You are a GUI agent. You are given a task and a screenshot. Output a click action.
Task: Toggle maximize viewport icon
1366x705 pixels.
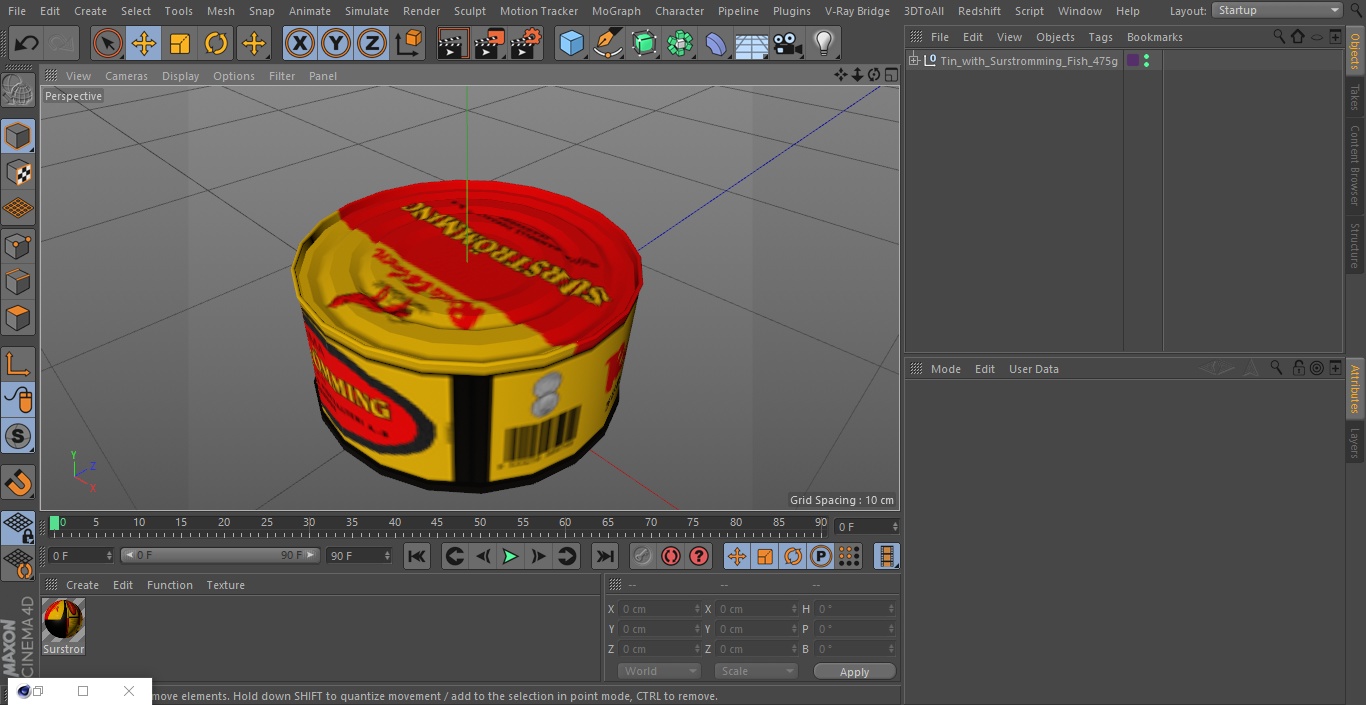coord(890,75)
